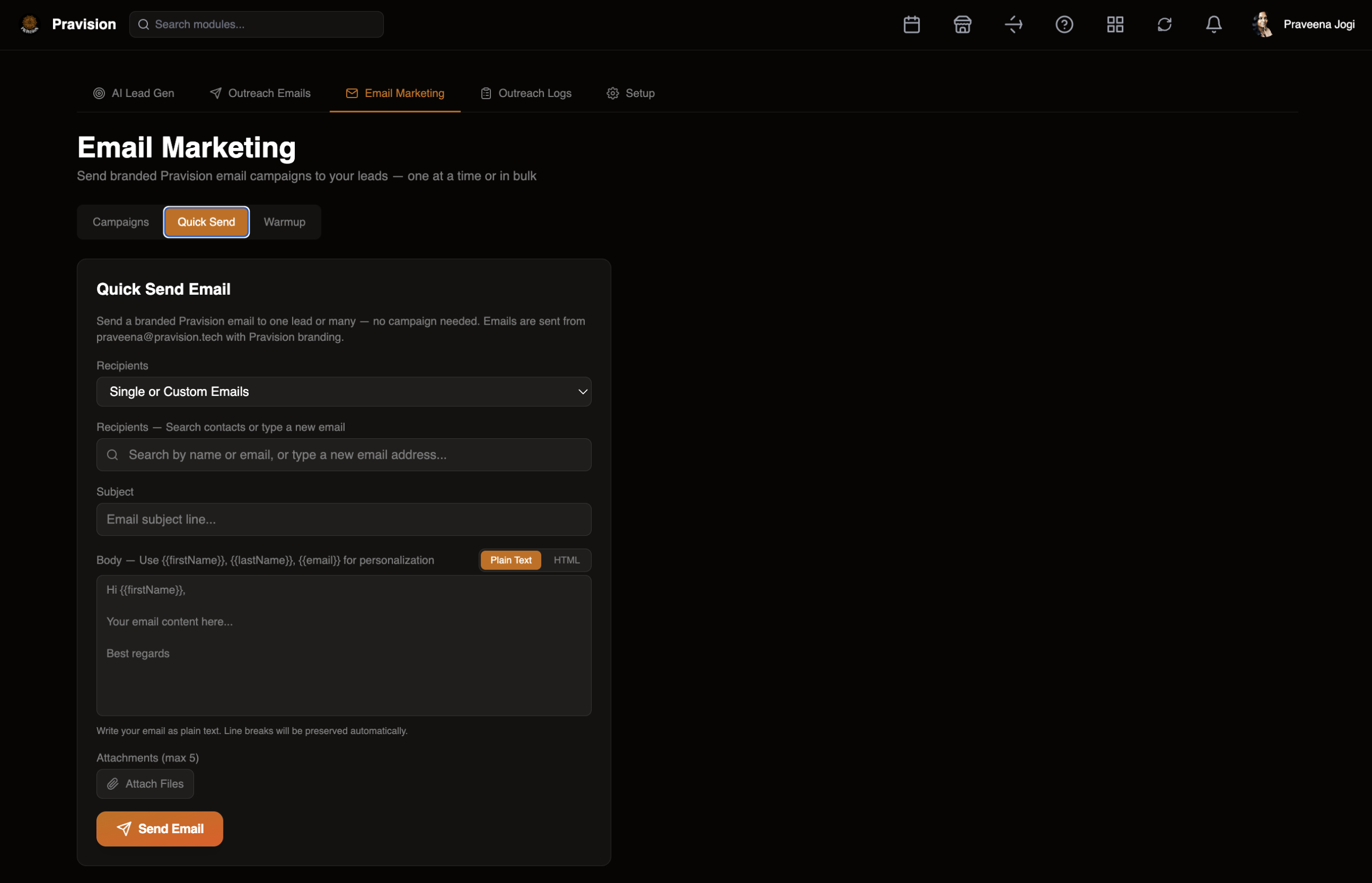Open the store marketplace icon
Viewport: 1372px width, 883px height.
point(963,25)
